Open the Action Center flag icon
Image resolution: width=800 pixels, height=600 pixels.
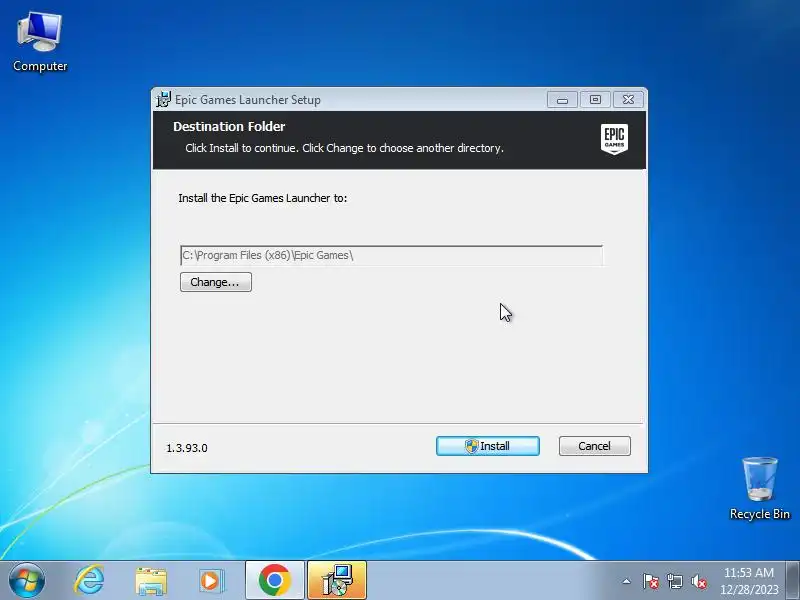pyautogui.click(x=651, y=581)
